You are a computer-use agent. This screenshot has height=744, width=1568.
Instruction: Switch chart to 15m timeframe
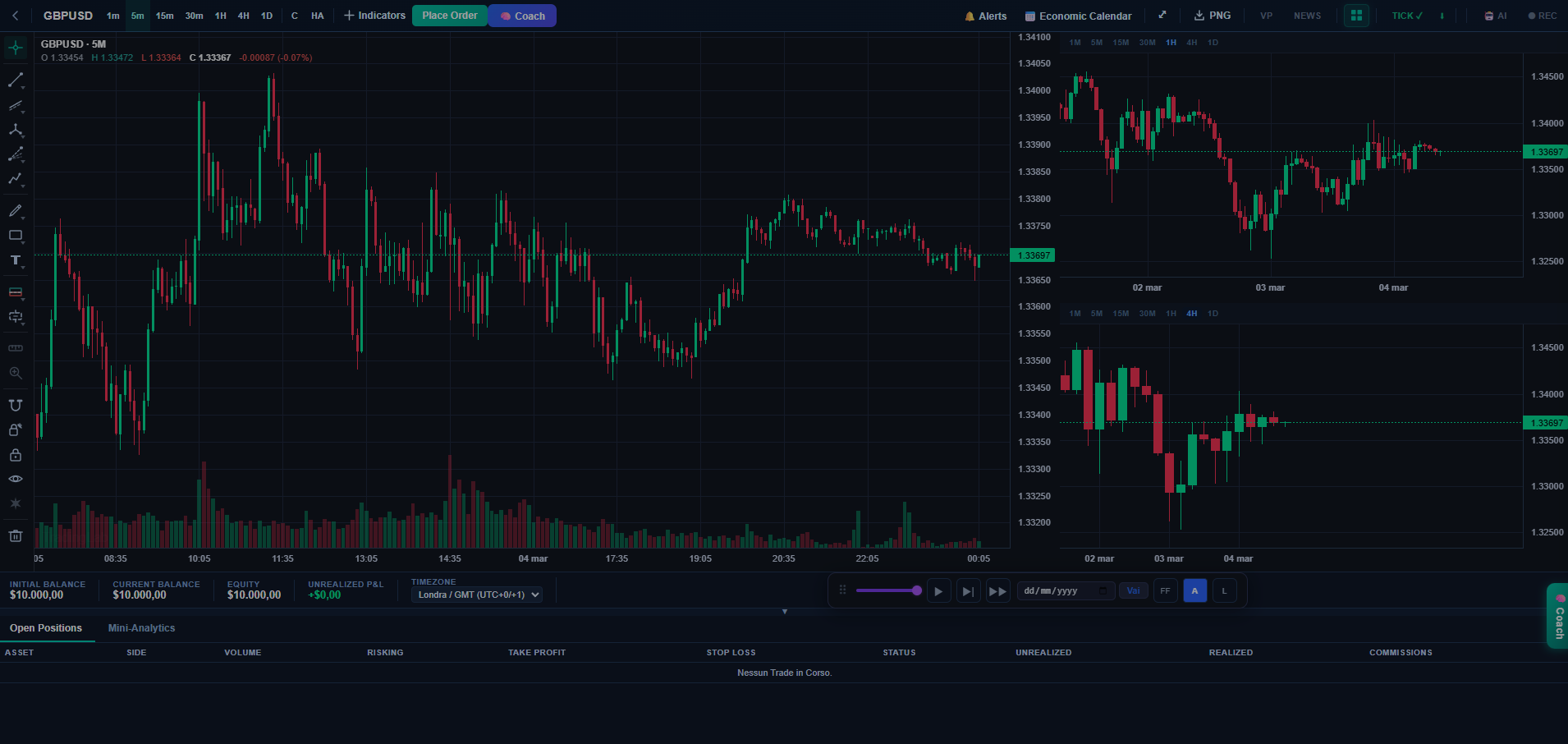click(165, 16)
